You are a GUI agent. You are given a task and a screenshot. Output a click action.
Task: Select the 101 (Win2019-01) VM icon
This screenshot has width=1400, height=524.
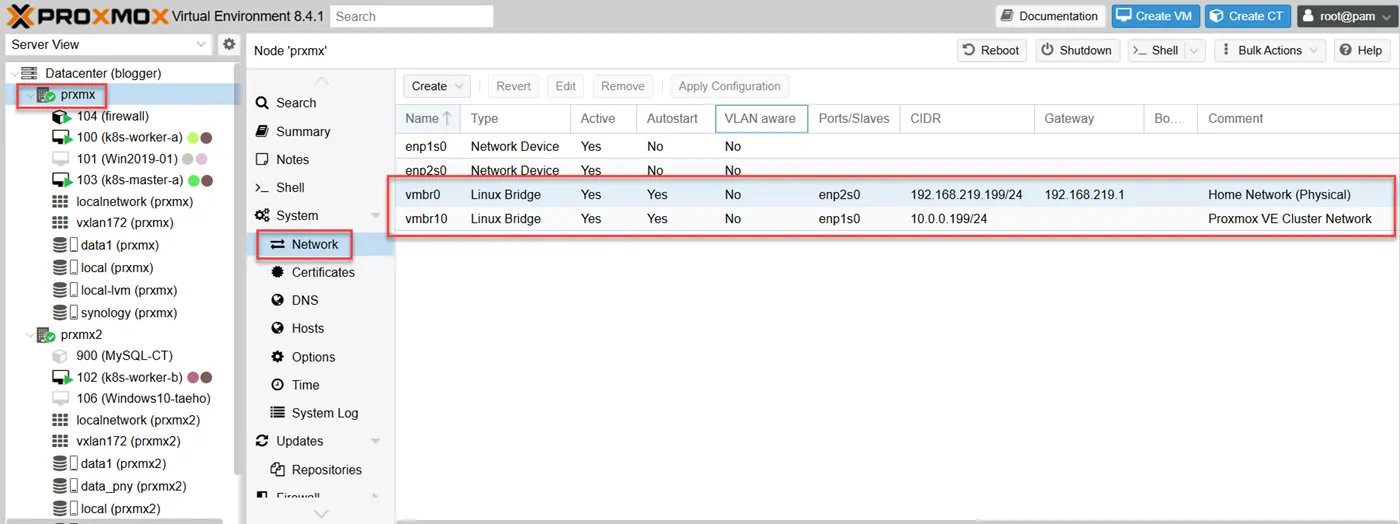tap(61, 158)
